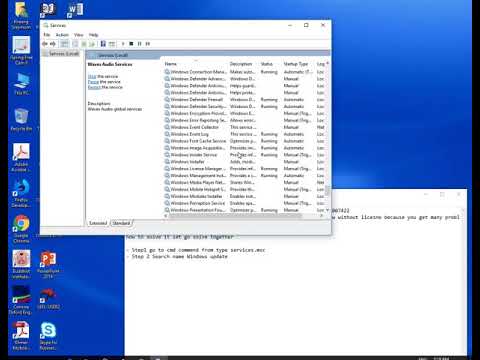Click the Back arrow in Services toolbar
480x360 pixels.
(45, 44)
